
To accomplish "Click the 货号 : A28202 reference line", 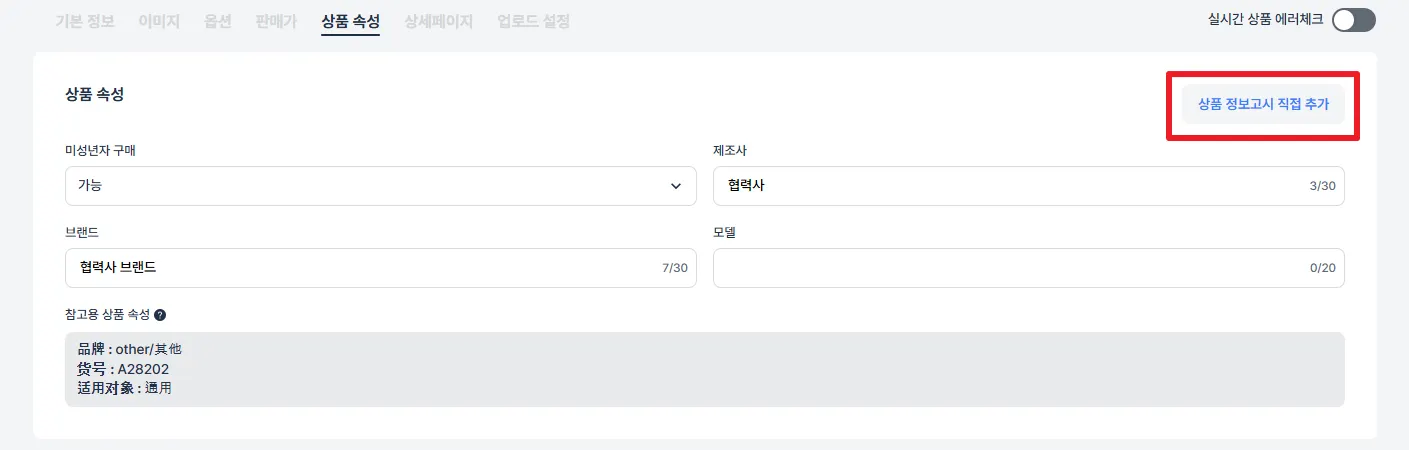I will [123, 369].
